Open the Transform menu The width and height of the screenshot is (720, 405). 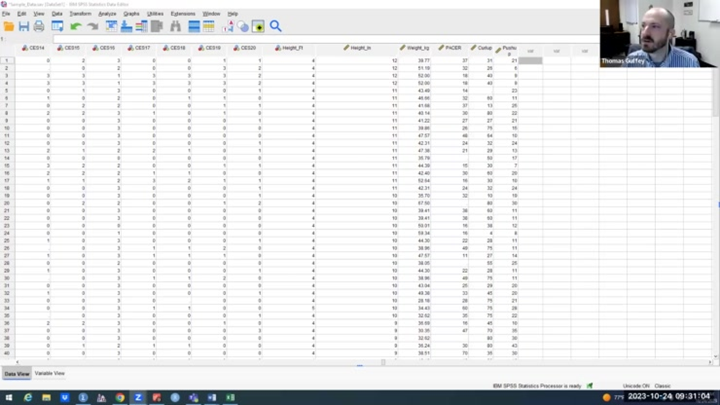tap(80, 14)
